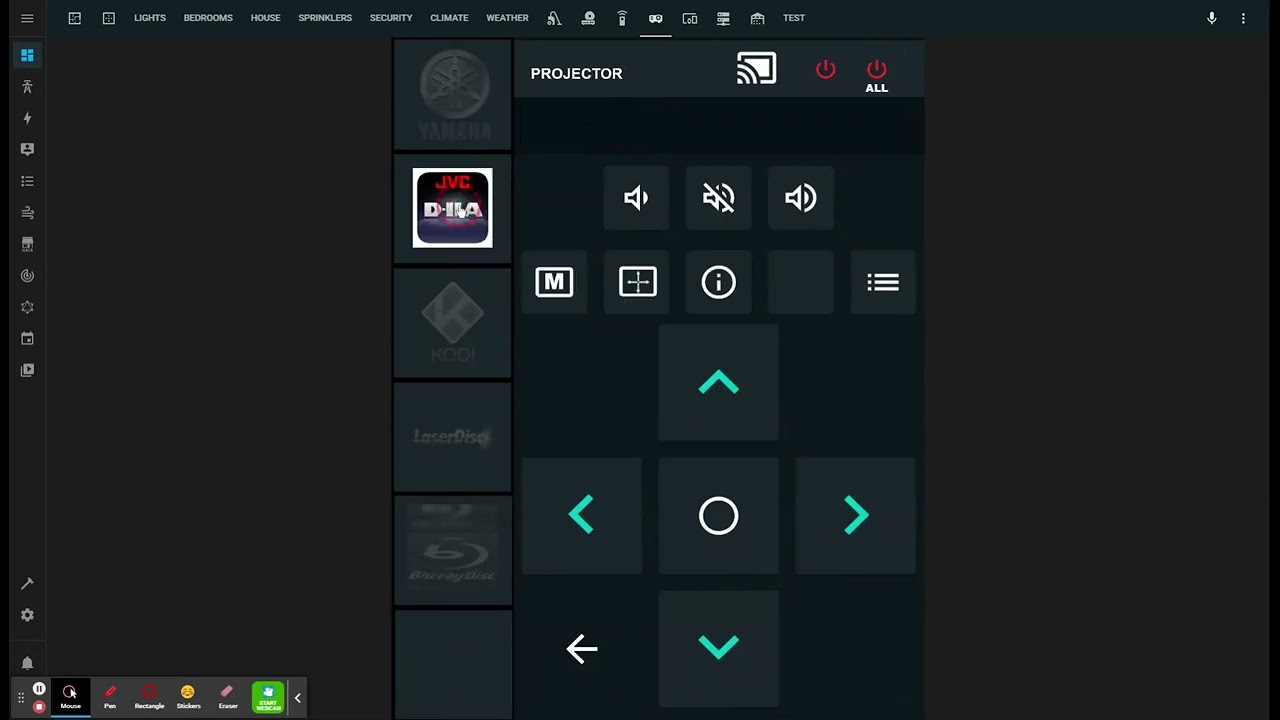Viewport: 1280px width, 720px height.
Task: Open the Calendar sidebar item
Action: [27, 338]
